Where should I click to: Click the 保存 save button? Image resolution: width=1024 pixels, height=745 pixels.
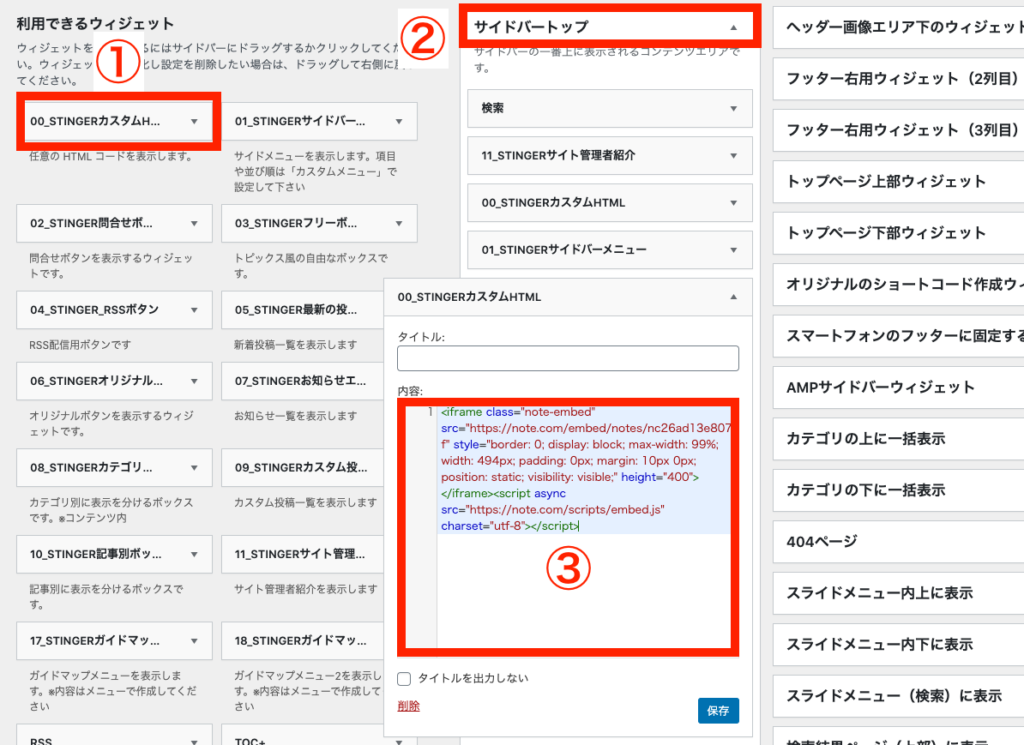coord(717,710)
